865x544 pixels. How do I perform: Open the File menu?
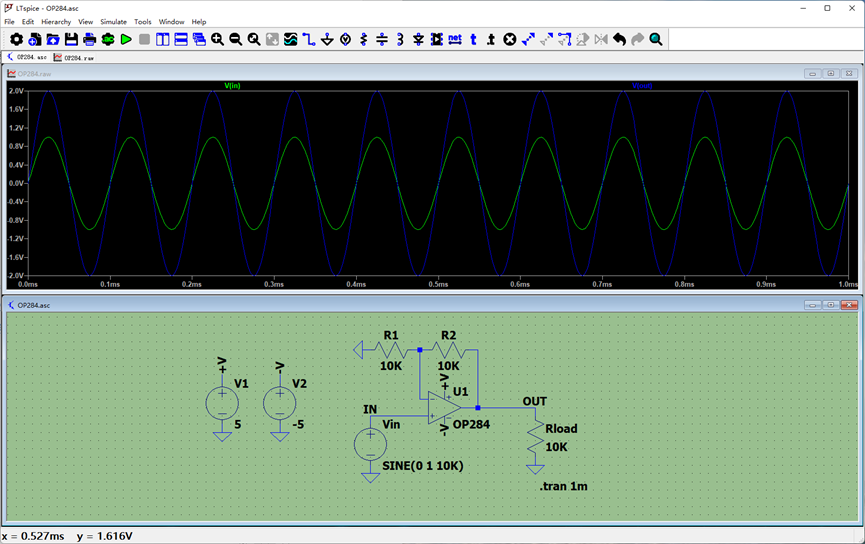[9, 22]
